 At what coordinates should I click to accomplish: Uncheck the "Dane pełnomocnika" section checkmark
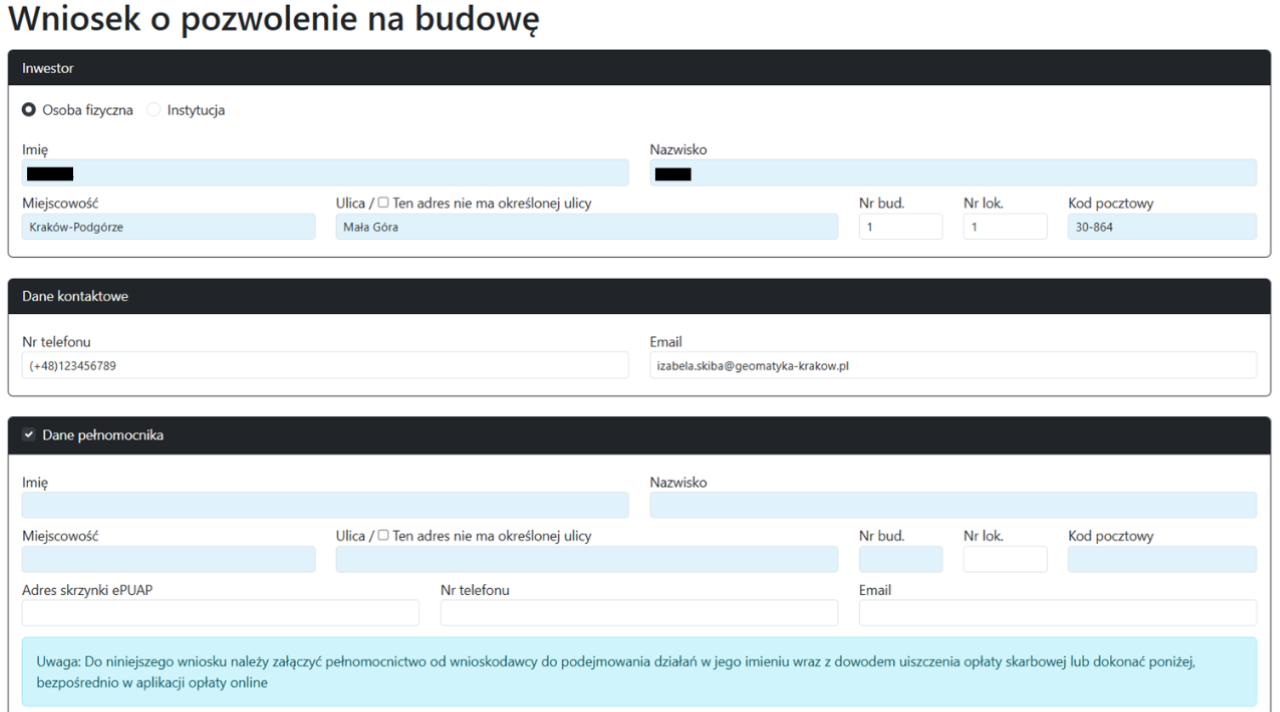[27, 435]
